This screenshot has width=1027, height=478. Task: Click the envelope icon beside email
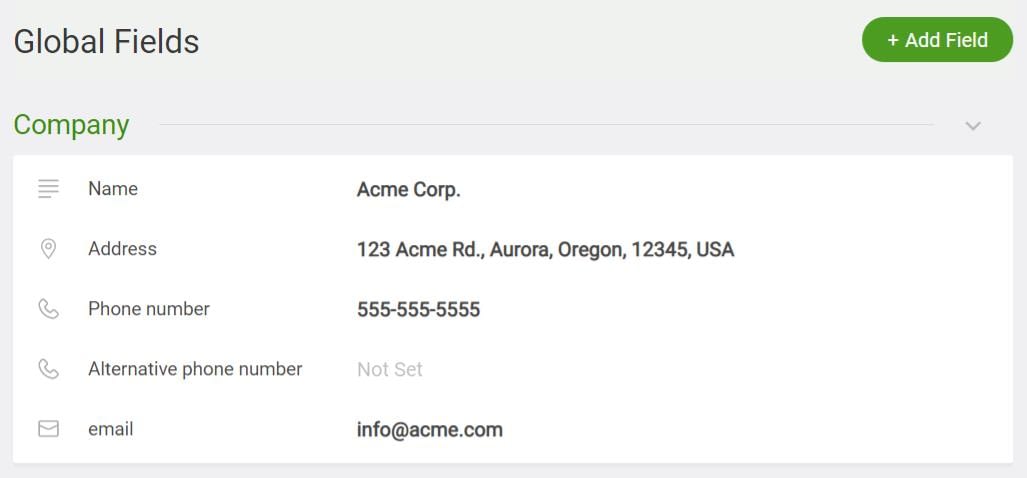(x=48, y=429)
